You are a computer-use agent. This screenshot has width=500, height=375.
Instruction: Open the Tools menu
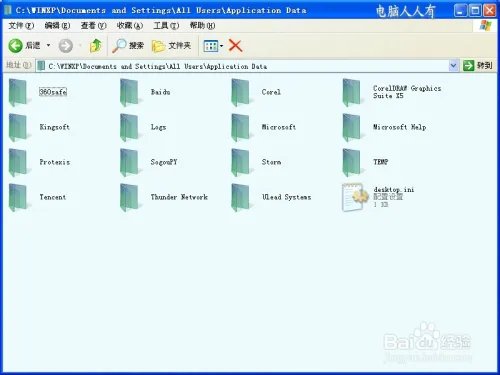coord(166,25)
